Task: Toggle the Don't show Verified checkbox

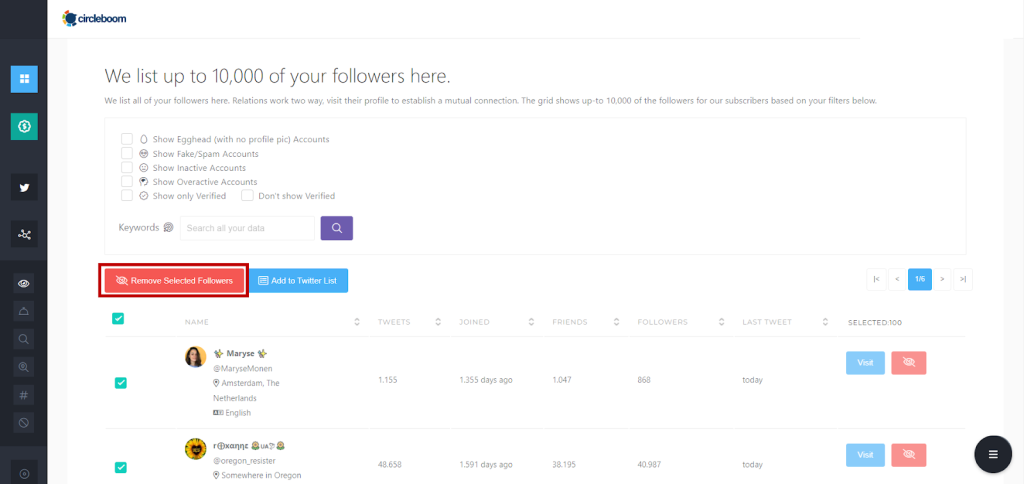Action: point(247,196)
